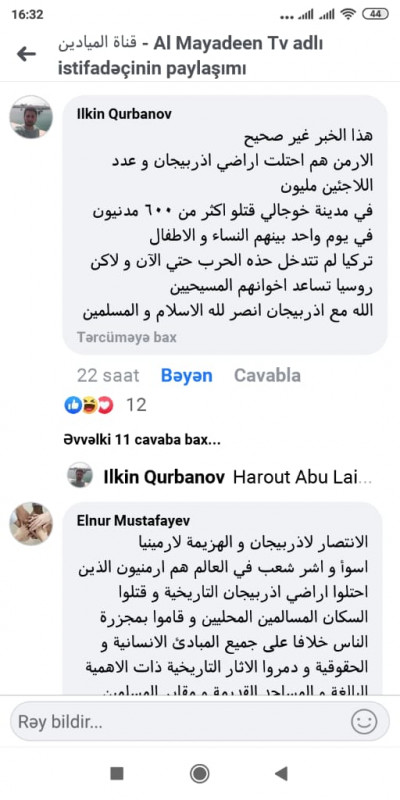The width and height of the screenshot is (400, 800).
Task: Tap small Ilkin Qurbanov reply avatar
Action: tap(80, 475)
